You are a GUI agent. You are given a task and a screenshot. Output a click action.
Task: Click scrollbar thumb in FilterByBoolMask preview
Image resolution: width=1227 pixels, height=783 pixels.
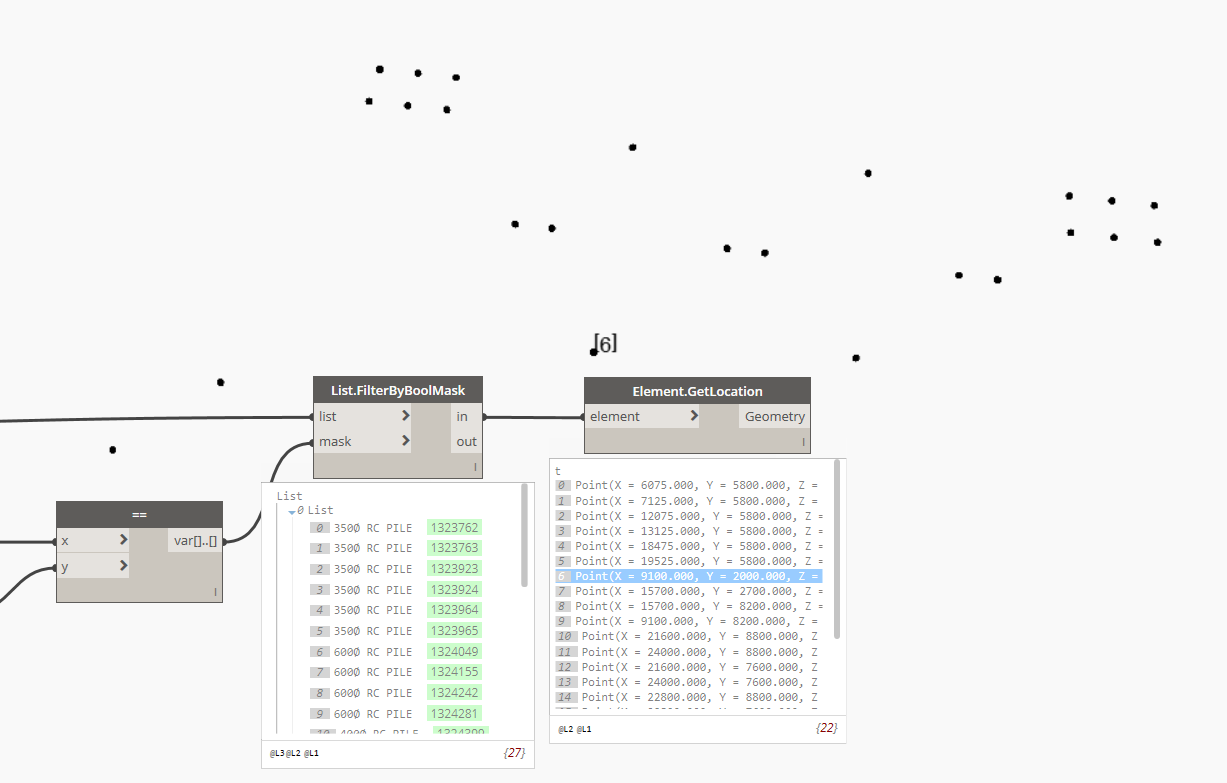coord(524,535)
